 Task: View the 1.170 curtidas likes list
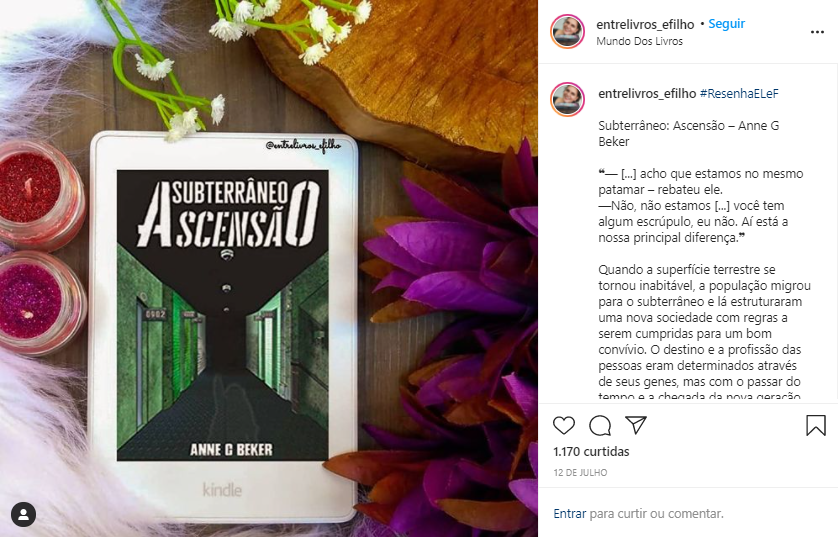coord(591,452)
